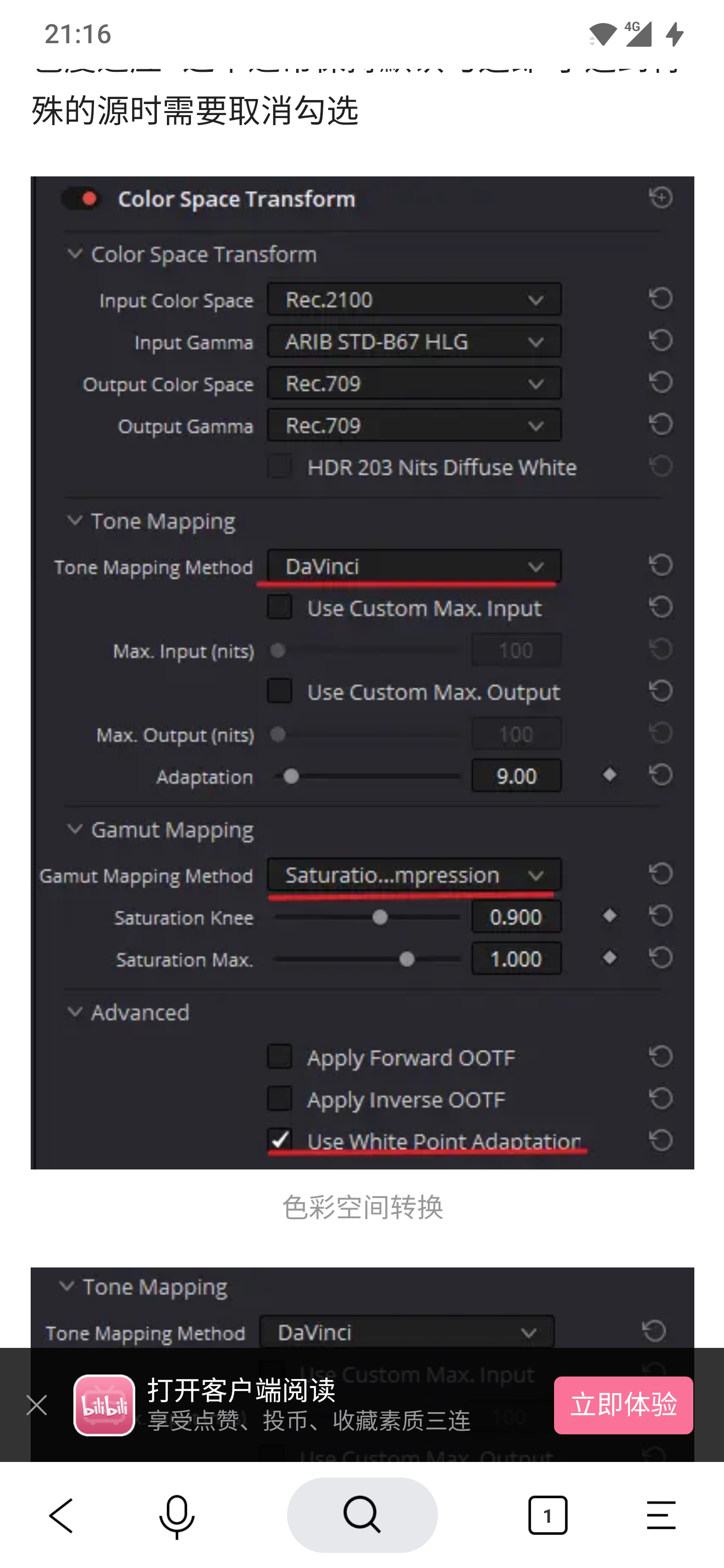The width and height of the screenshot is (724, 1568).
Task: Tap 打开客户端阅读 banner text
Action: coord(241,1390)
